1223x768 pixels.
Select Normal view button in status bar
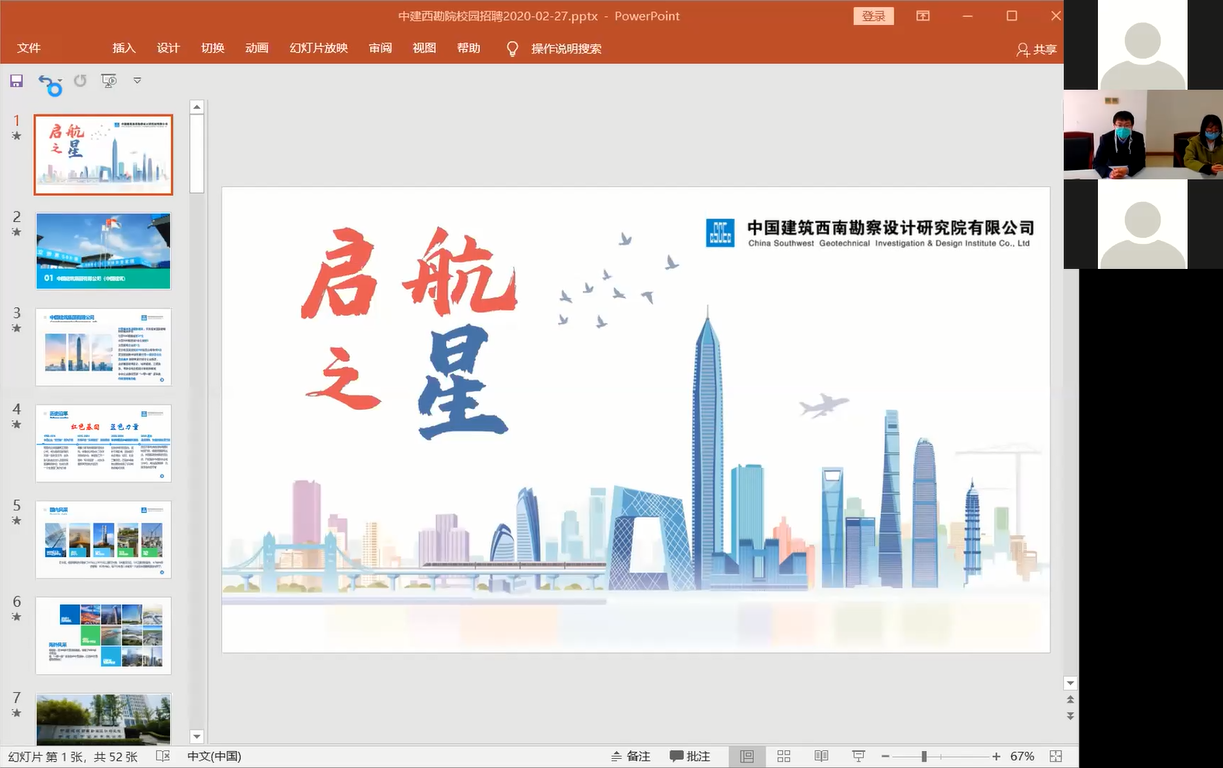pyautogui.click(x=746, y=757)
